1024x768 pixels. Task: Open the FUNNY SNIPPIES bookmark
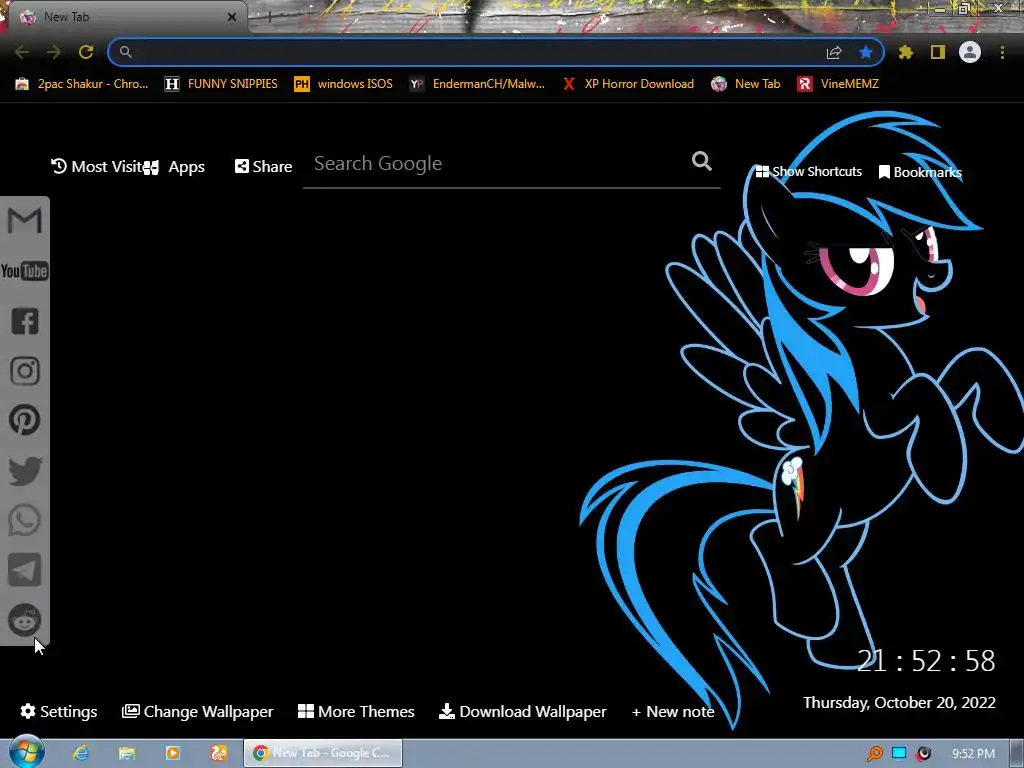click(221, 84)
